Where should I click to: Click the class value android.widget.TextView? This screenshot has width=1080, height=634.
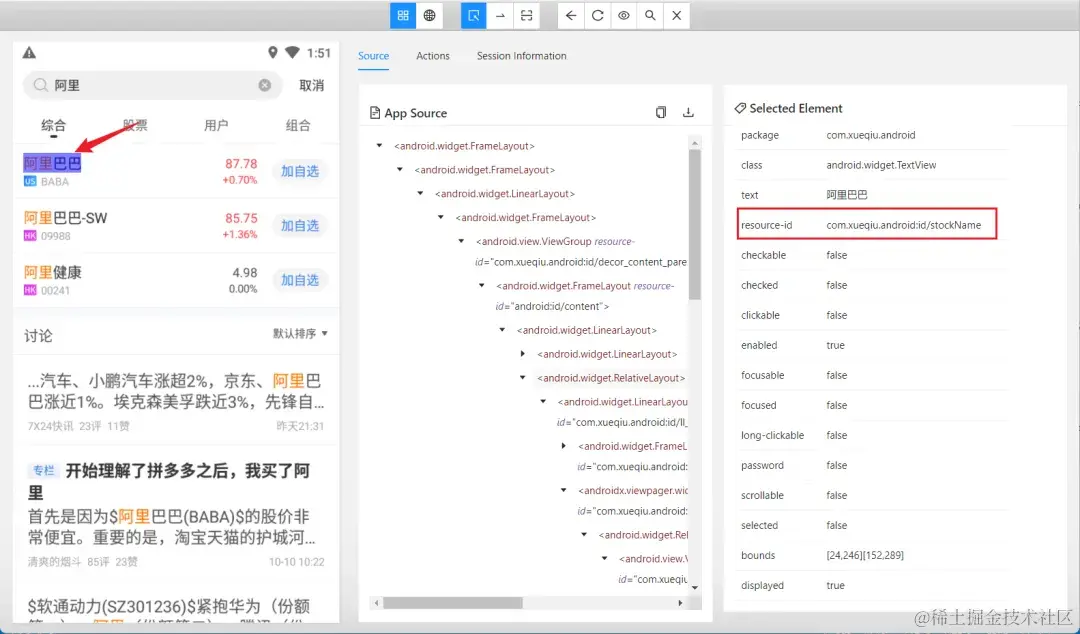coord(881,165)
